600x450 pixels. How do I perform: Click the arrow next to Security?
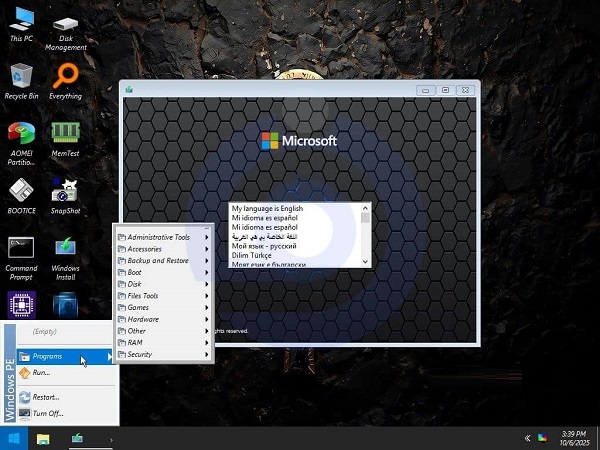[x=207, y=355]
